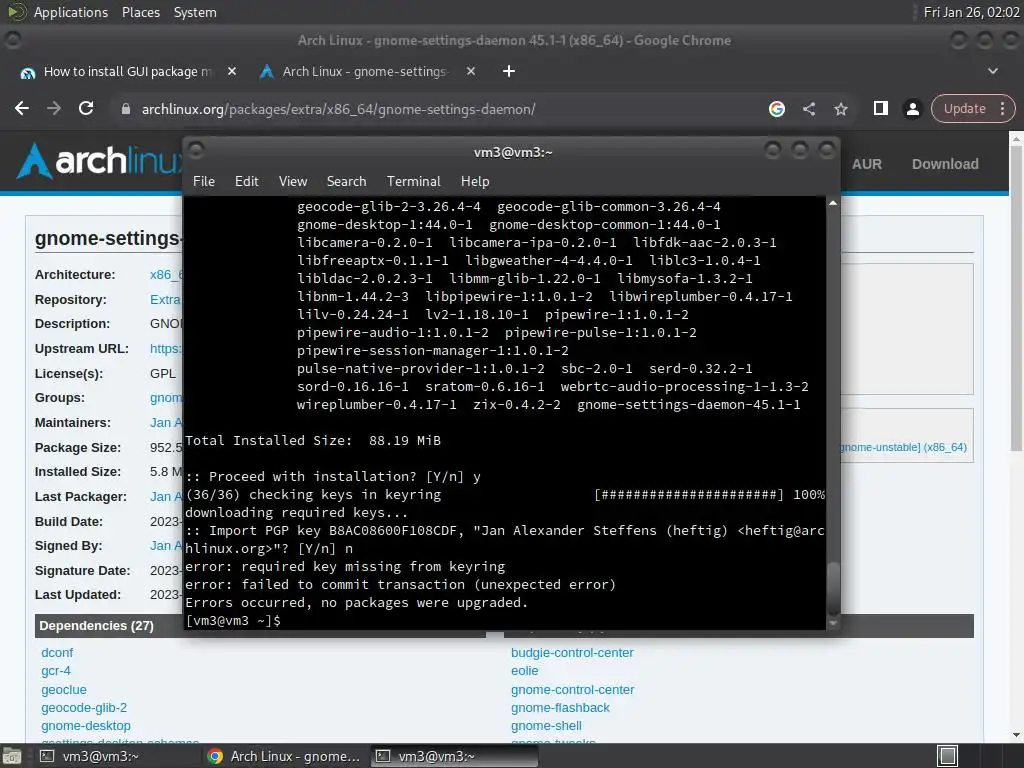Screen dimensions: 1024x768
Task: Click the Dependencies (27) header
Action: point(97,626)
